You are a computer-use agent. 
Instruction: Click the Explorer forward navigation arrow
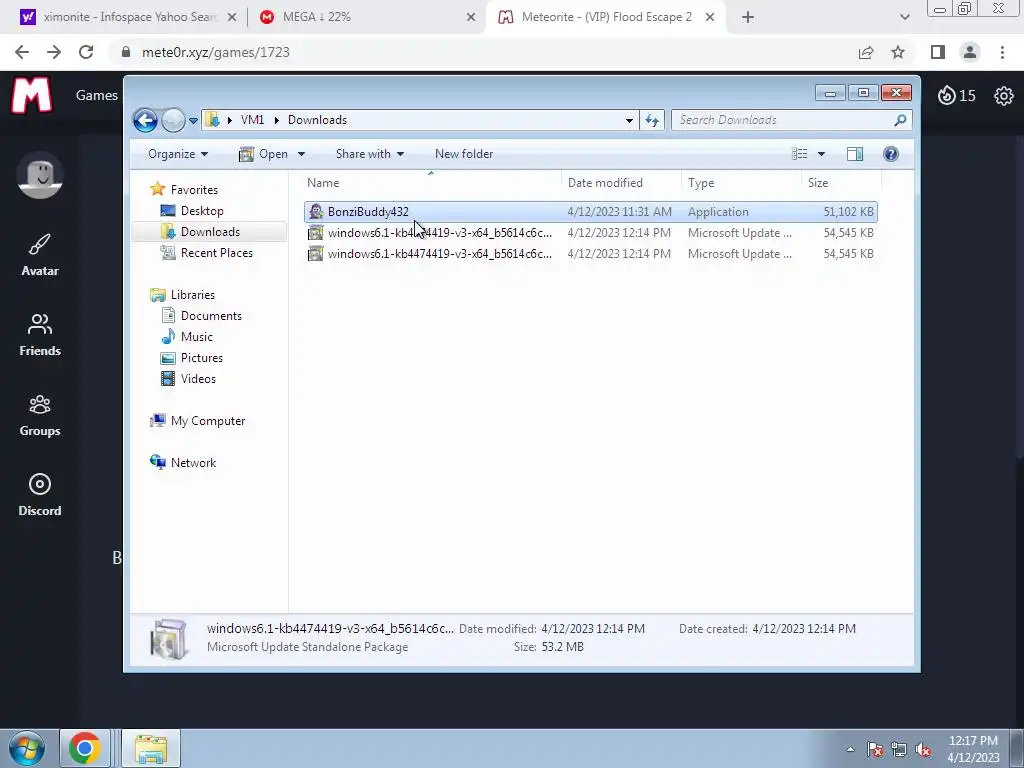pyautogui.click(x=173, y=120)
